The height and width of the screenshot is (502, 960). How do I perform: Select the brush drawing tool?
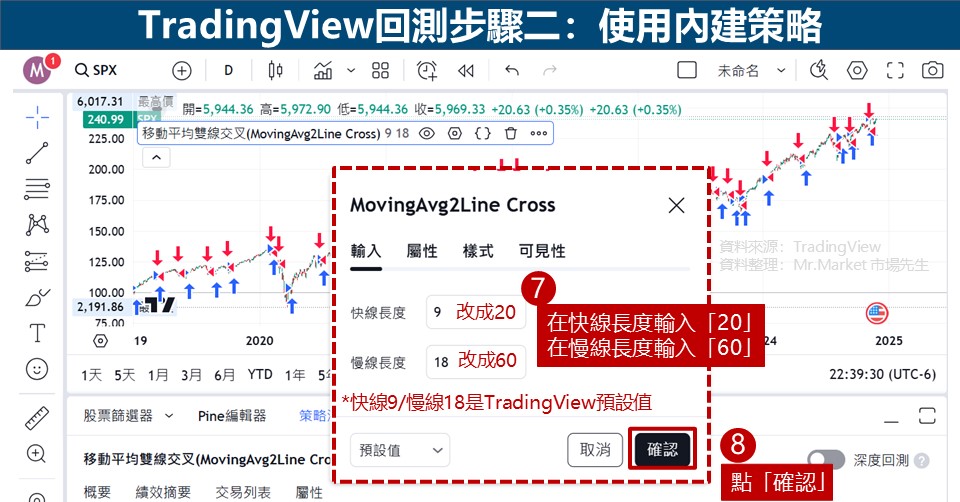37,298
